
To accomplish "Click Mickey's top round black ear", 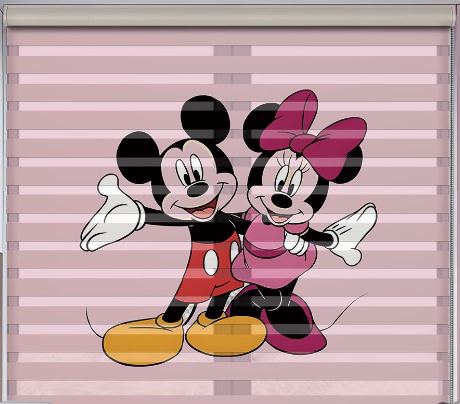I will pos(205,118).
